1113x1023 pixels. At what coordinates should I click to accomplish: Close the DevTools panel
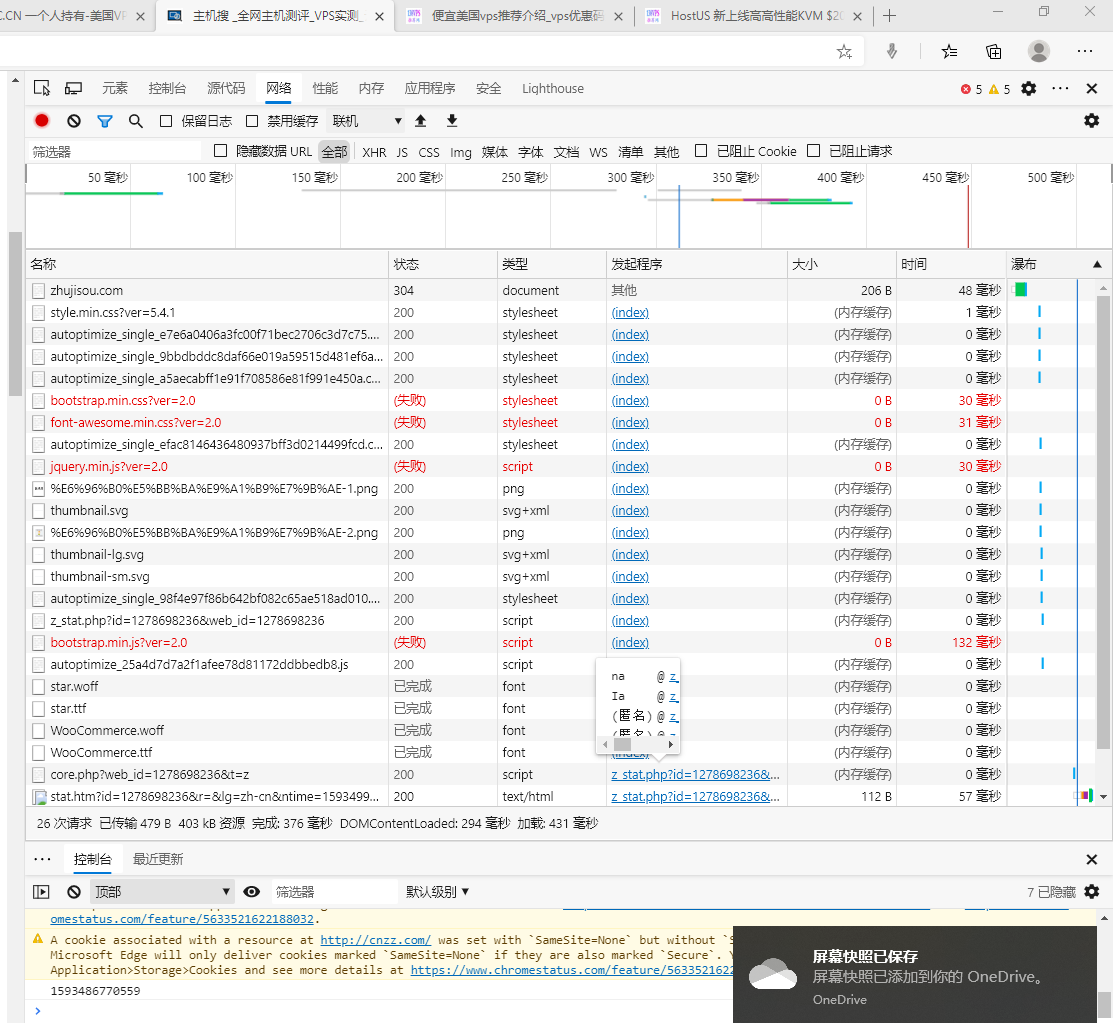coord(1092,89)
